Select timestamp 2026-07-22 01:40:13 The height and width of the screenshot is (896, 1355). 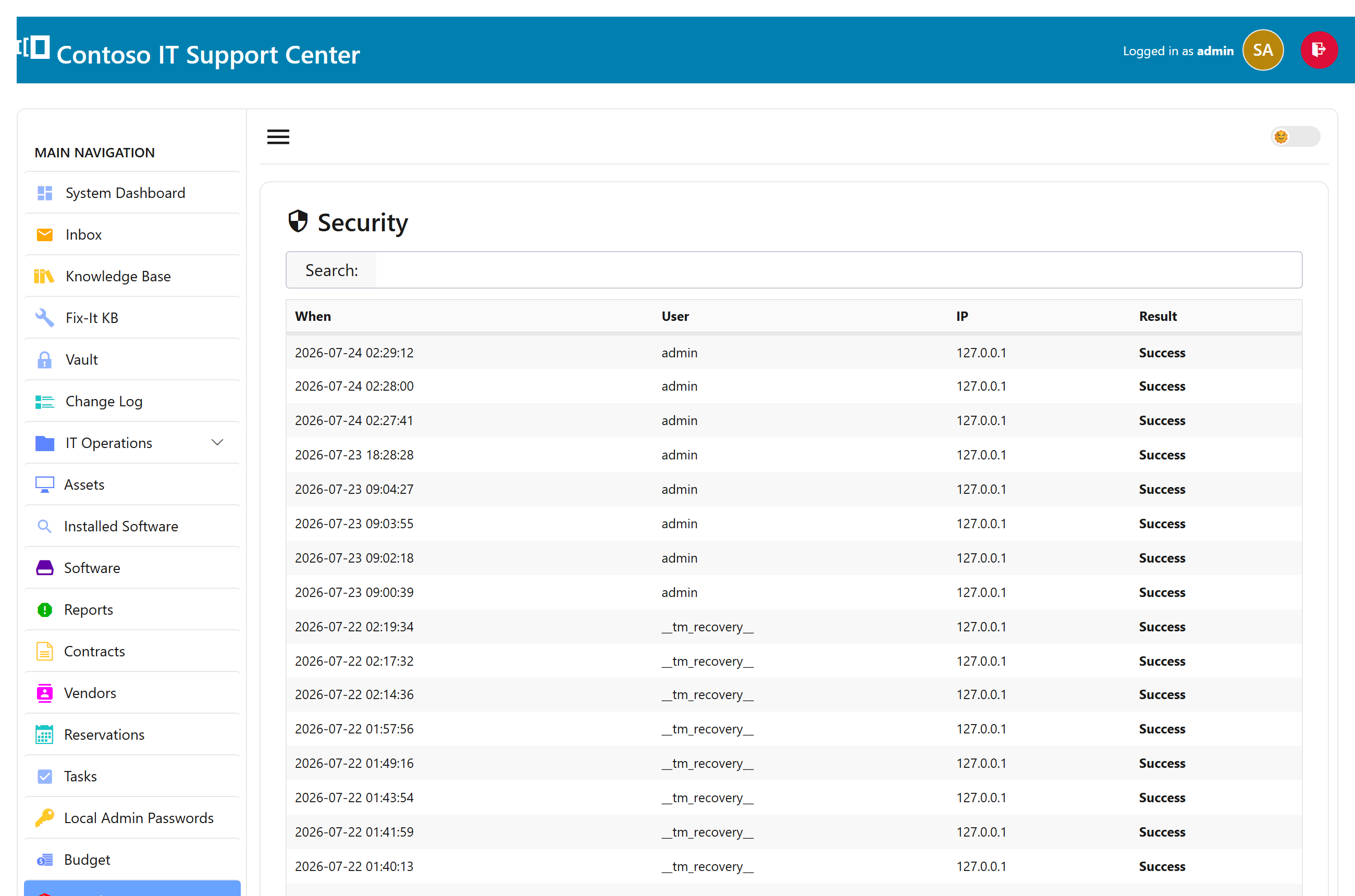point(354,866)
